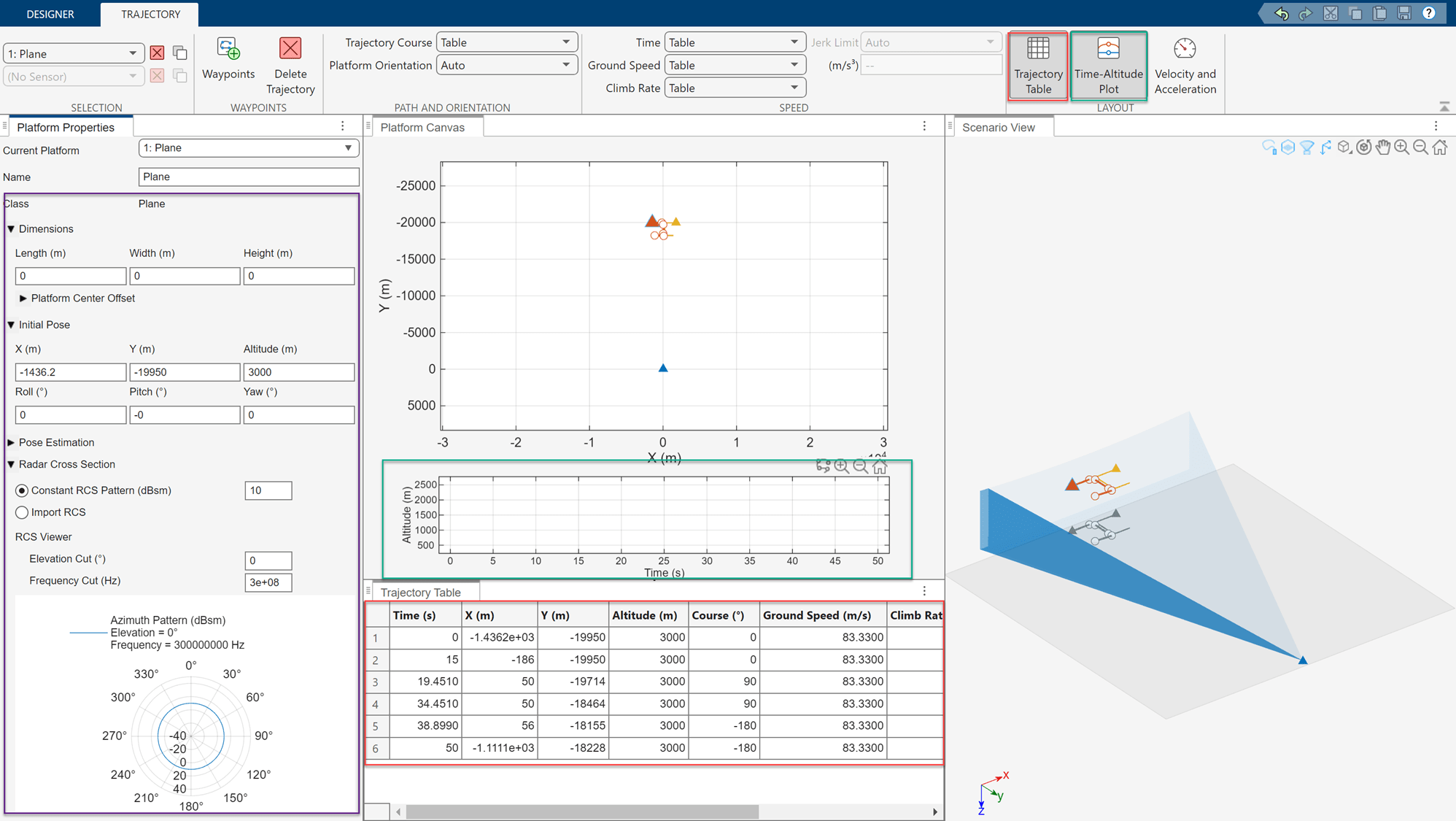Viewport: 1456px width, 821px height.
Task: Click the undo arrow in the title bar
Action: point(1281,14)
